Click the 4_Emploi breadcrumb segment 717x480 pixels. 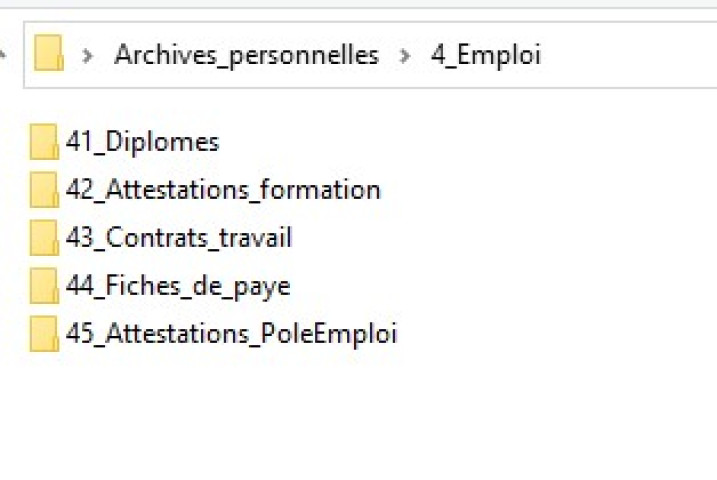click(485, 55)
